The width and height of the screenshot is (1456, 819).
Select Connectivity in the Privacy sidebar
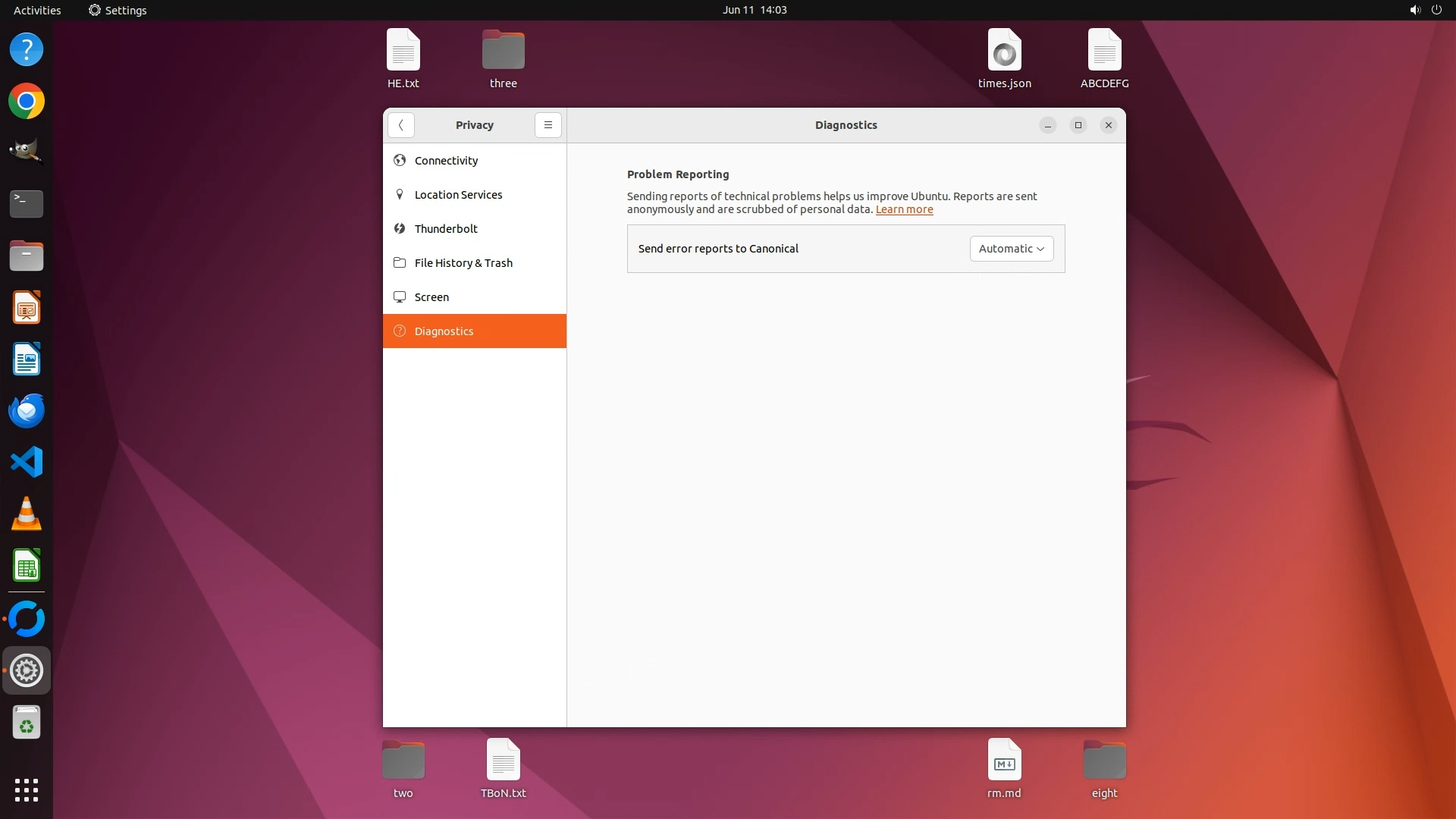tap(446, 161)
